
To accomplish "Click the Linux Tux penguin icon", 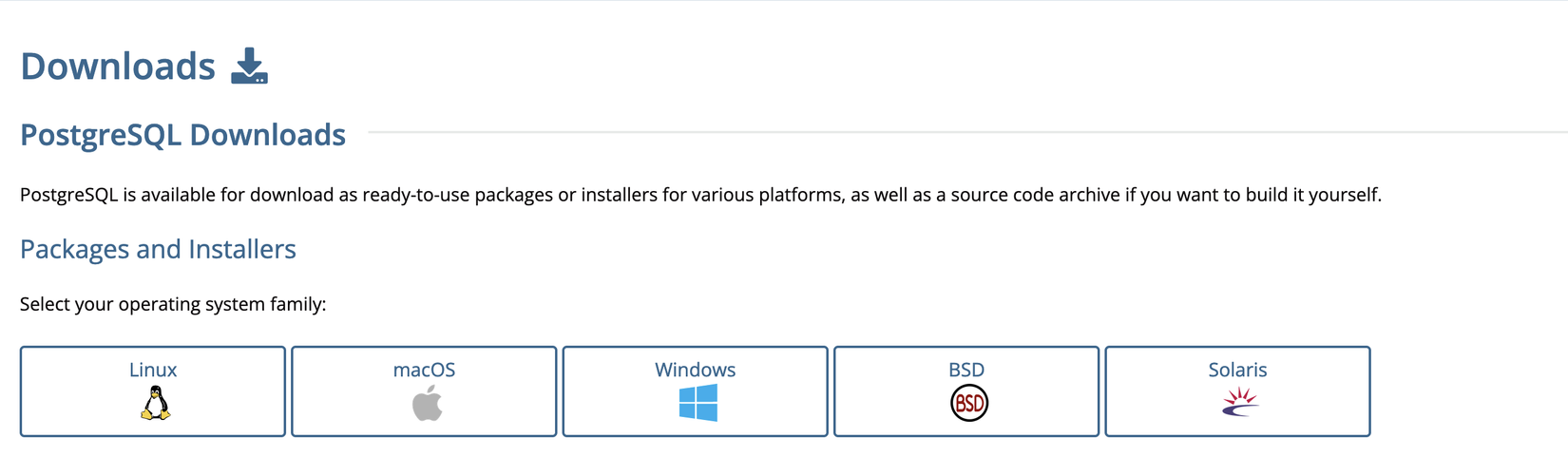I will pyautogui.click(x=155, y=404).
